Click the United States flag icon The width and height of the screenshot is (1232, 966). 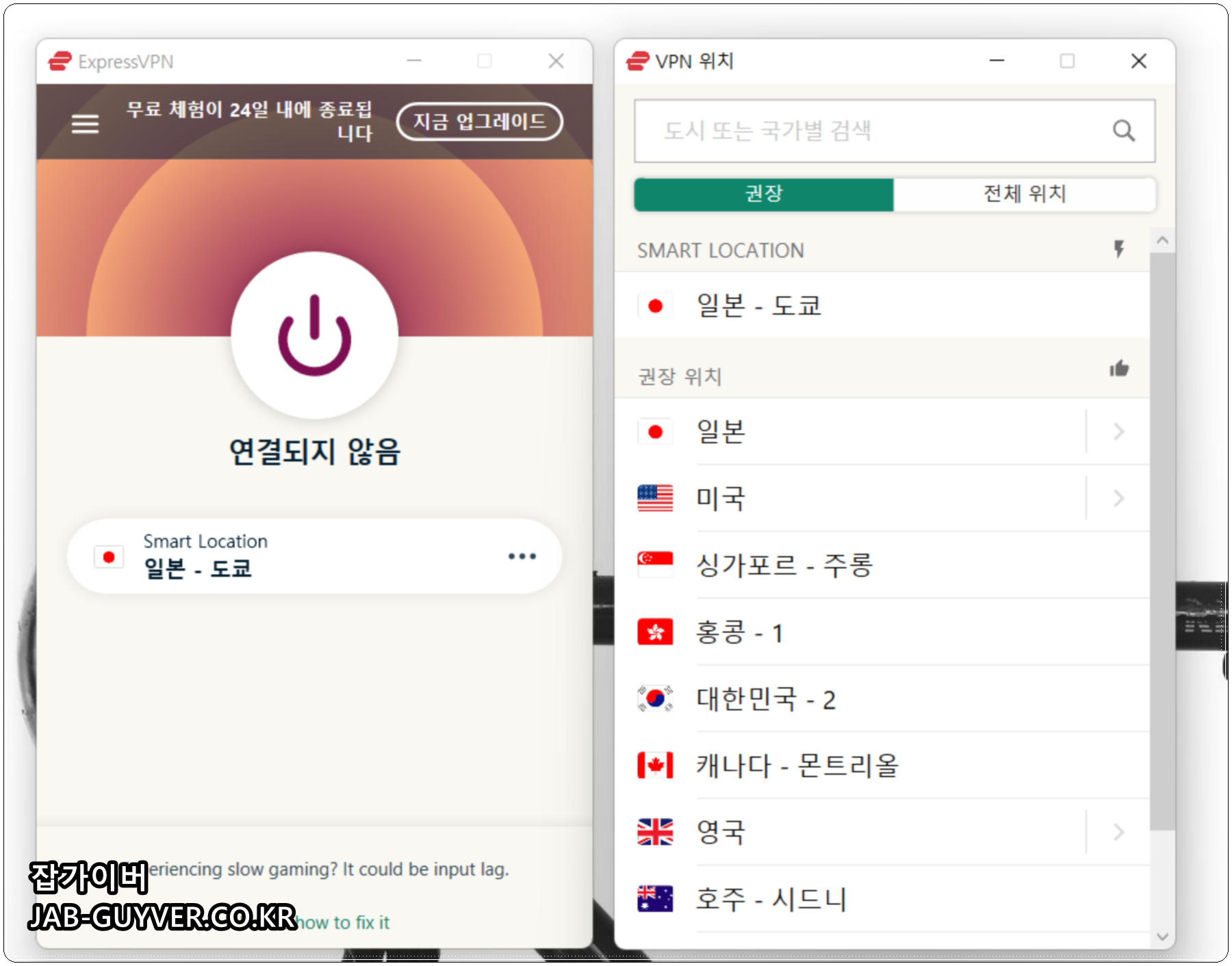point(655,498)
